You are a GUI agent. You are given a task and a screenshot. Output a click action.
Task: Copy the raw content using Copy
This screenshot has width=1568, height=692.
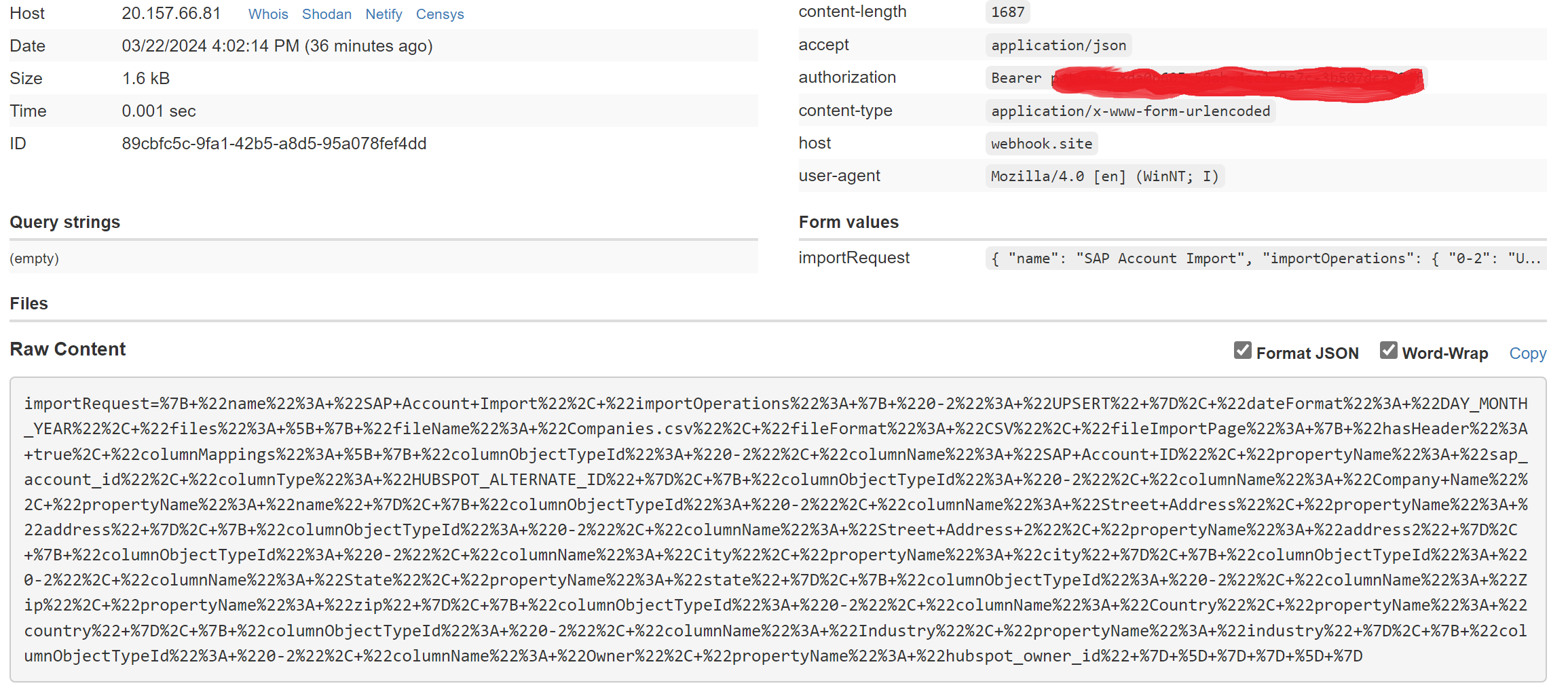click(1527, 353)
